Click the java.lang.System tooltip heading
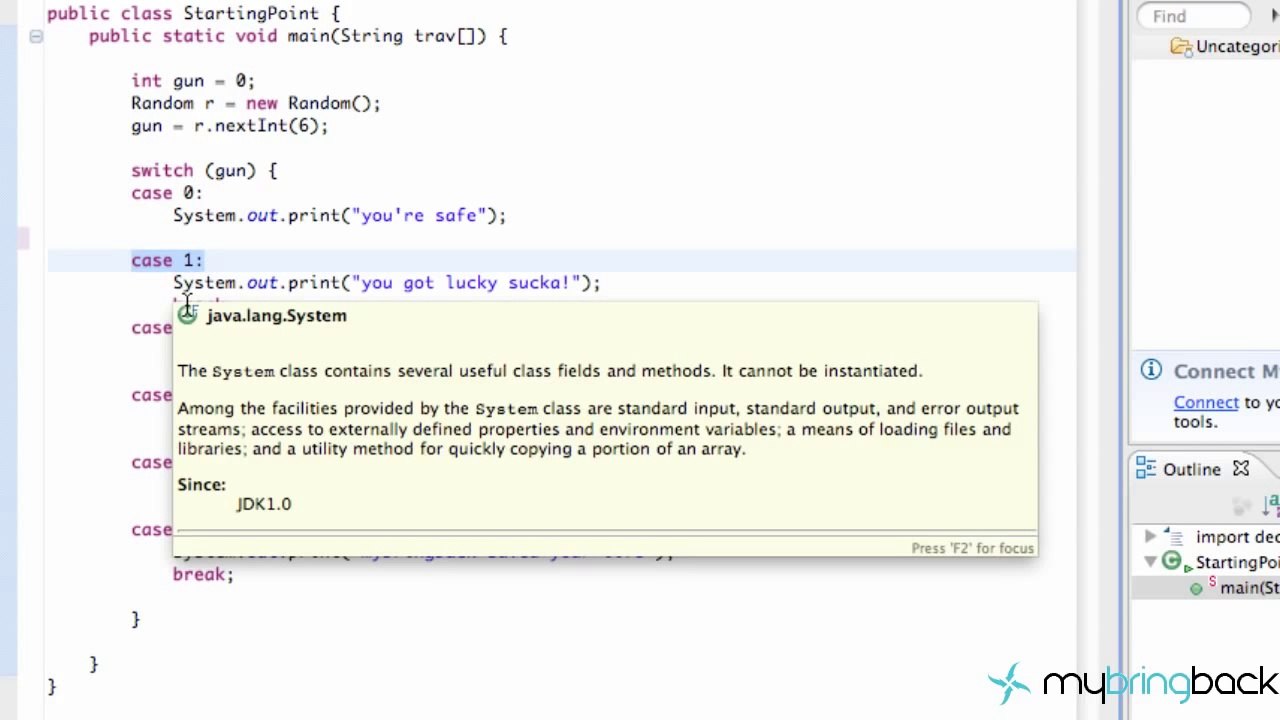The image size is (1280, 720). click(277, 315)
